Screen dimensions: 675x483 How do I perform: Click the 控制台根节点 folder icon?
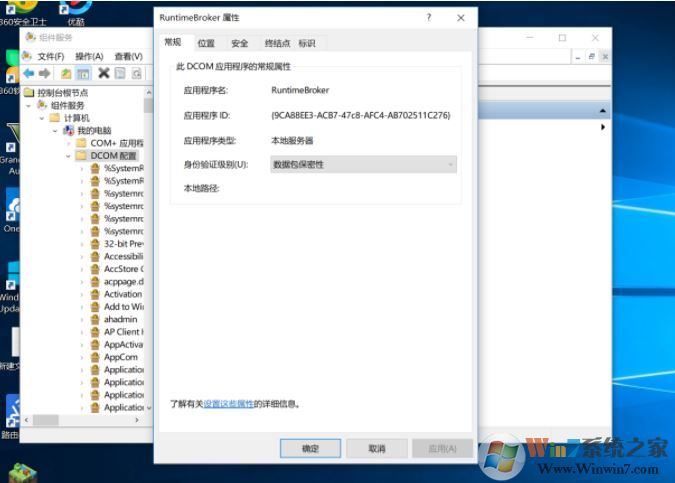29,93
